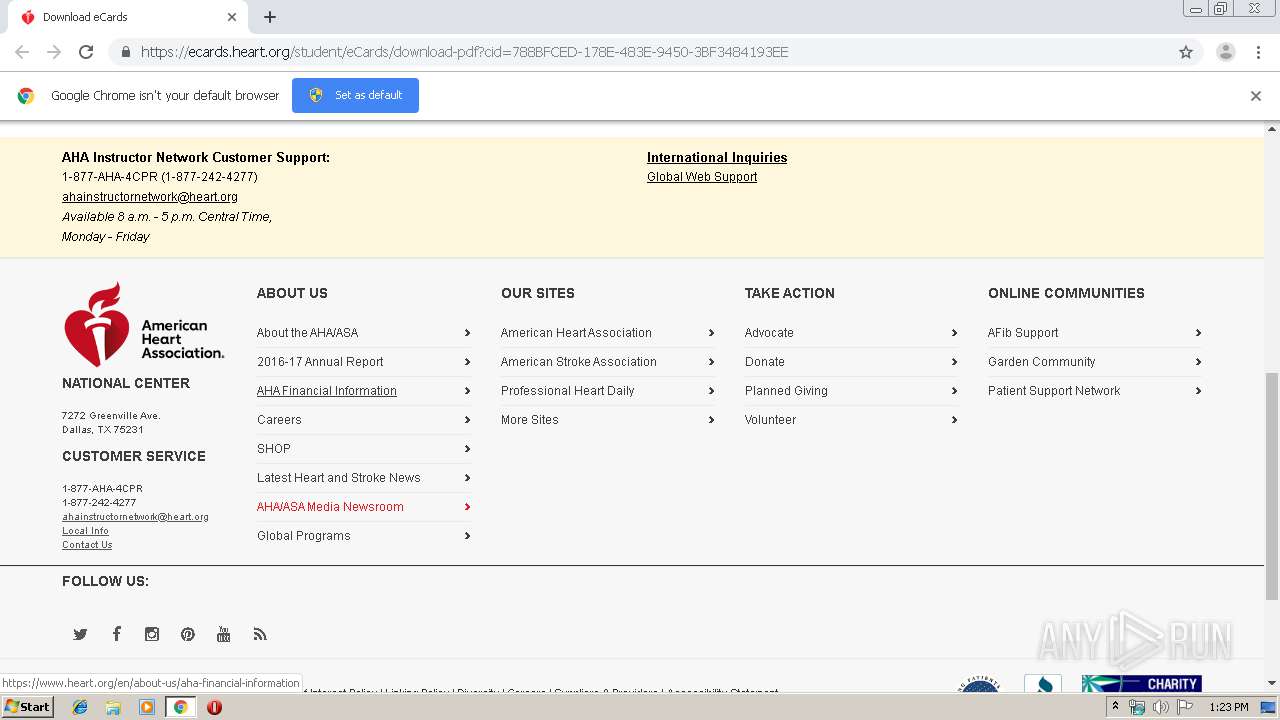Open AHA/ASA Media Newsroom link
1280x720 pixels.
pyautogui.click(x=330, y=507)
